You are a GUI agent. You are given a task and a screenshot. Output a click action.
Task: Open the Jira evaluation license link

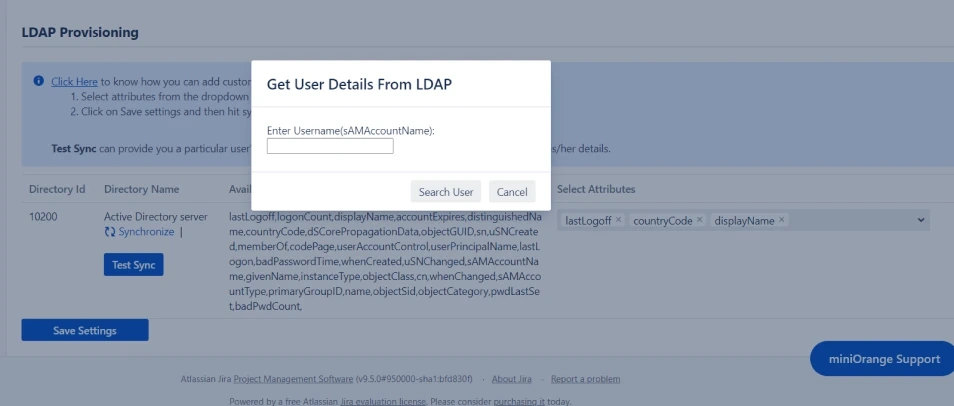click(x=383, y=402)
